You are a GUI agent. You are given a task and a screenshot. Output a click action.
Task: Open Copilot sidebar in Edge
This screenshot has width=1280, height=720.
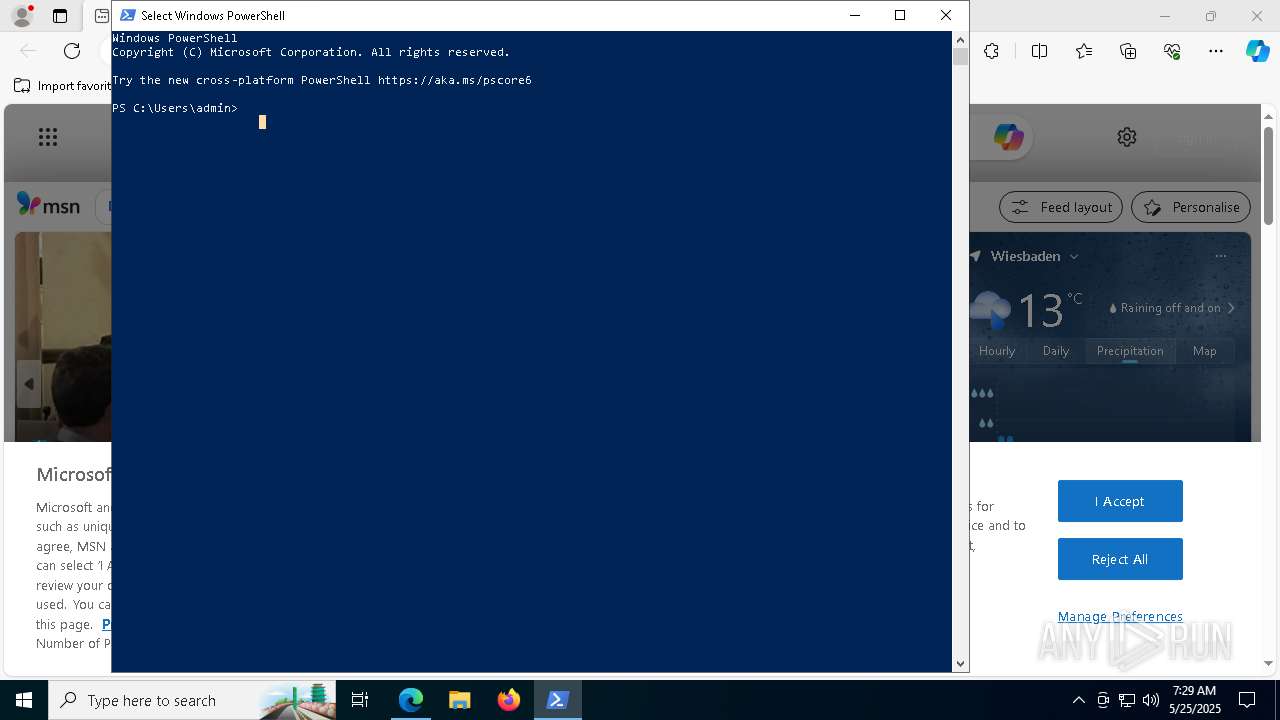click(1257, 51)
